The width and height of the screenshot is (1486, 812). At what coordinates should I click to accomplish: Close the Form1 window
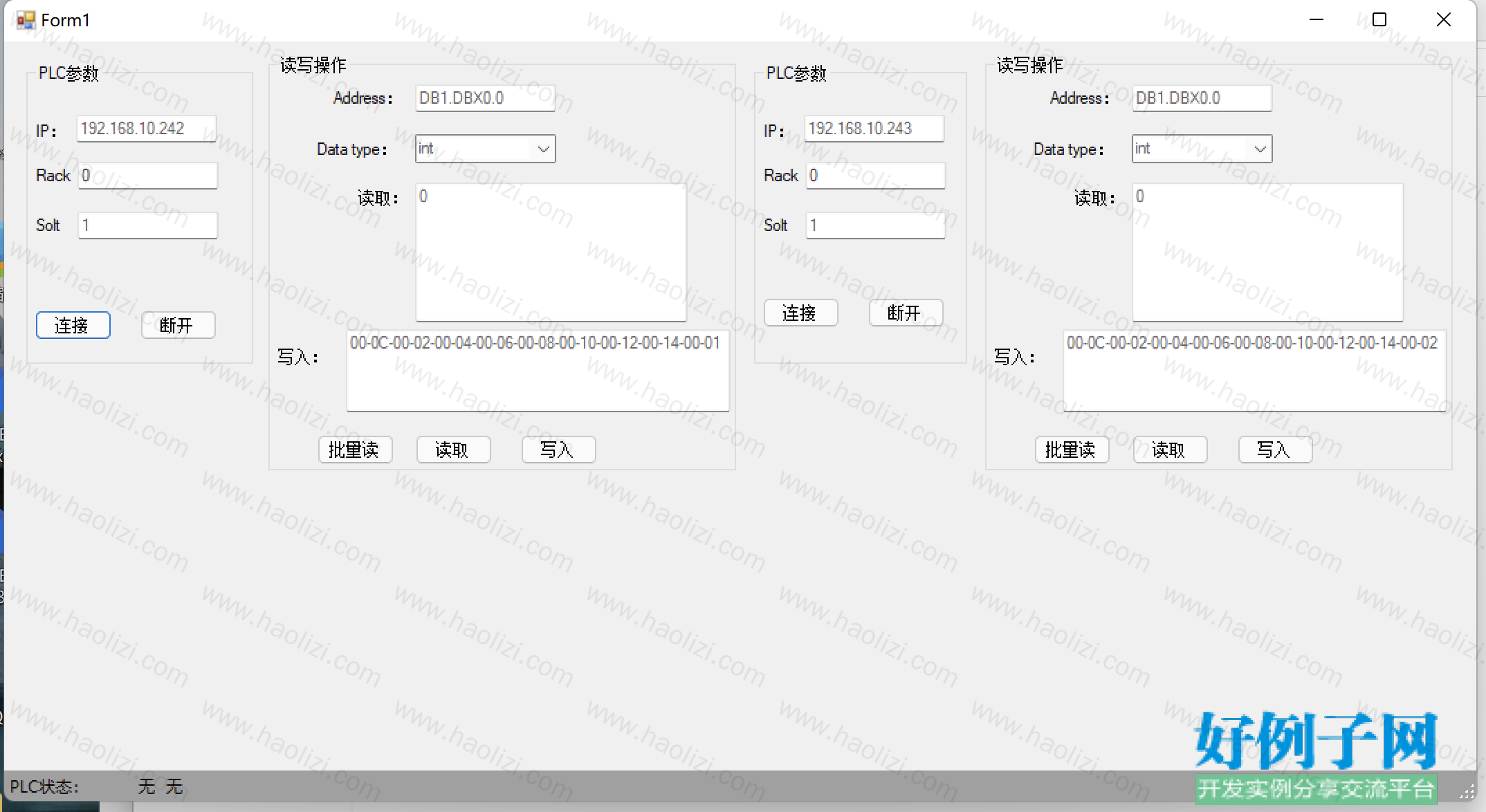(x=1444, y=20)
